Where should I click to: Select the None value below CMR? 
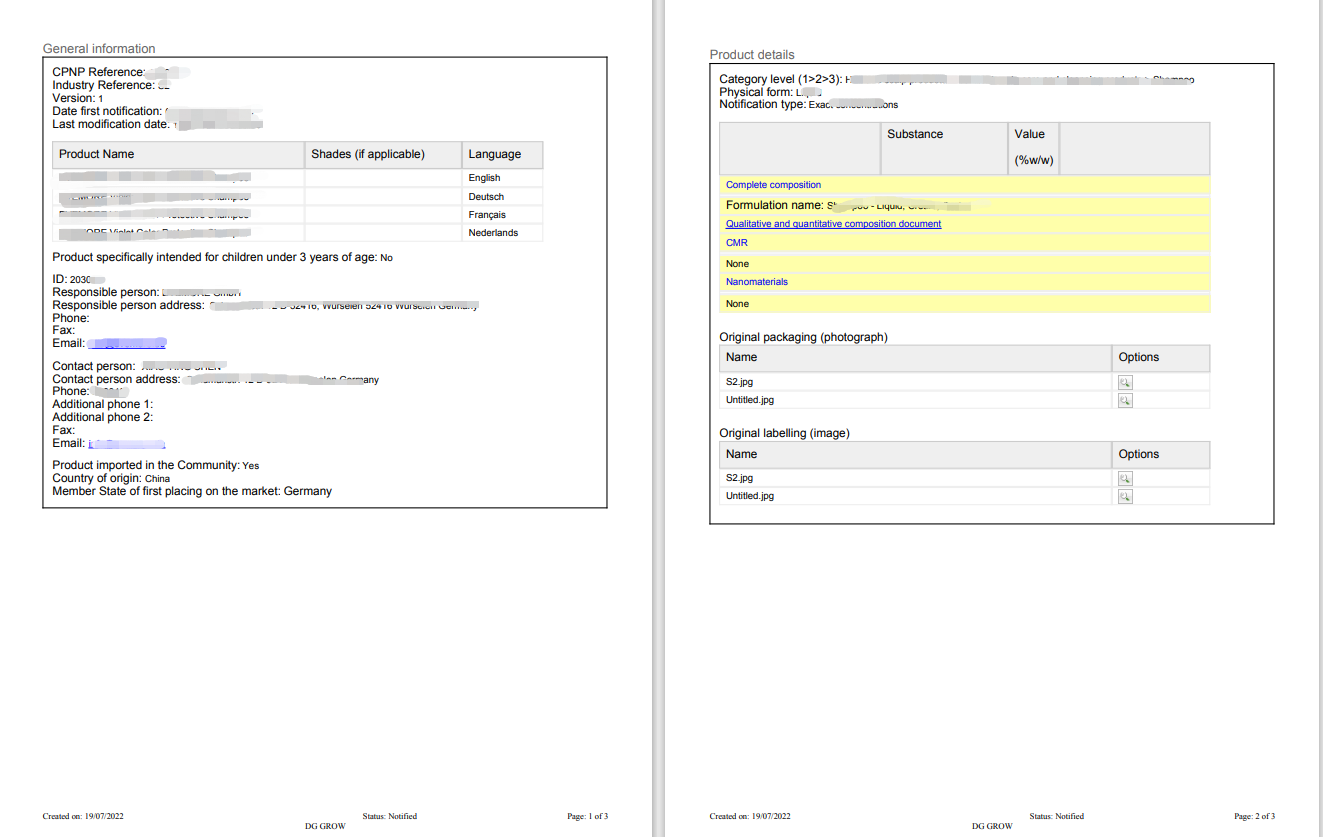click(737, 264)
